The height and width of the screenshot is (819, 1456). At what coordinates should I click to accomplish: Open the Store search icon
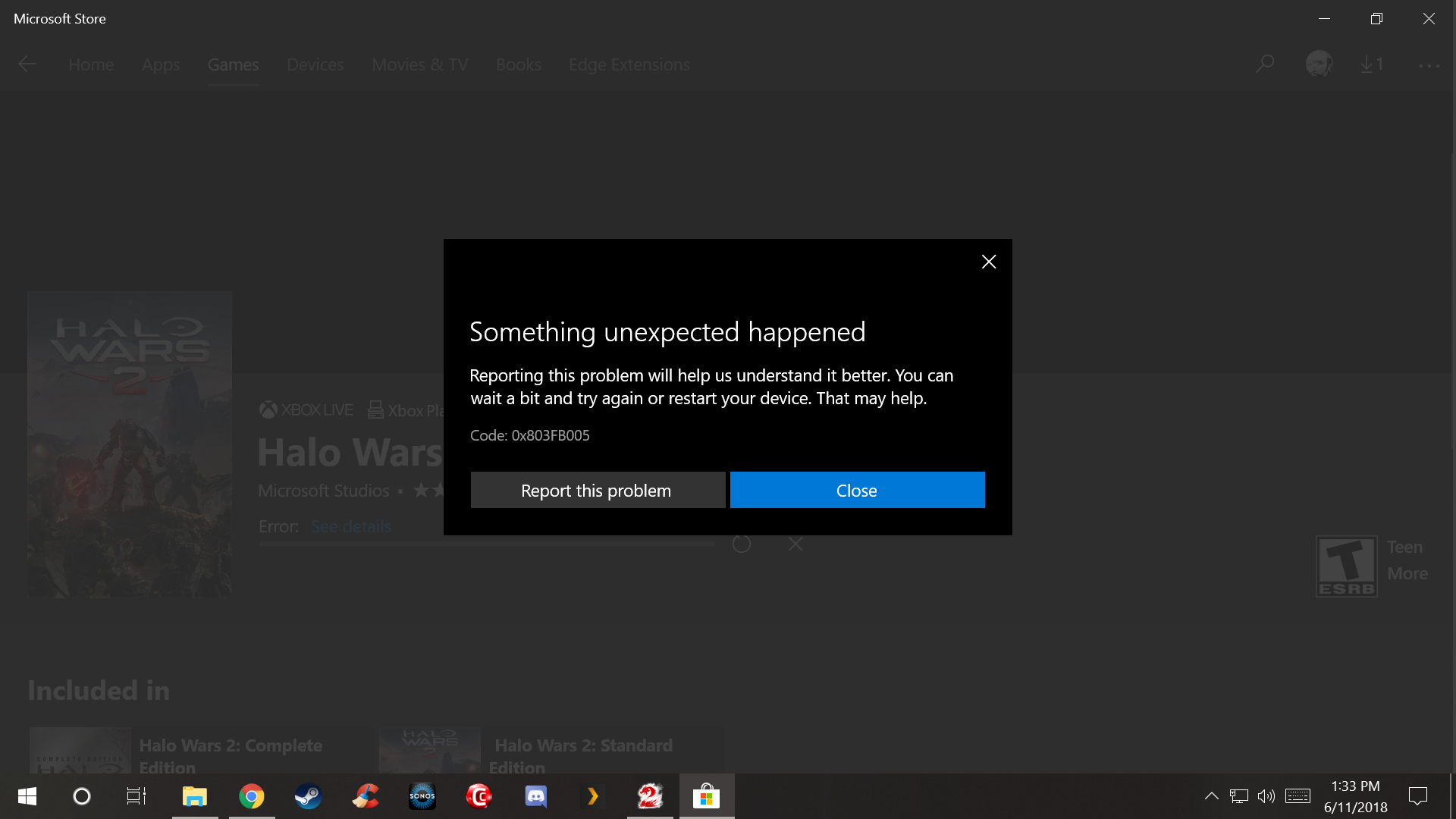pyautogui.click(x=1264, y=64)
